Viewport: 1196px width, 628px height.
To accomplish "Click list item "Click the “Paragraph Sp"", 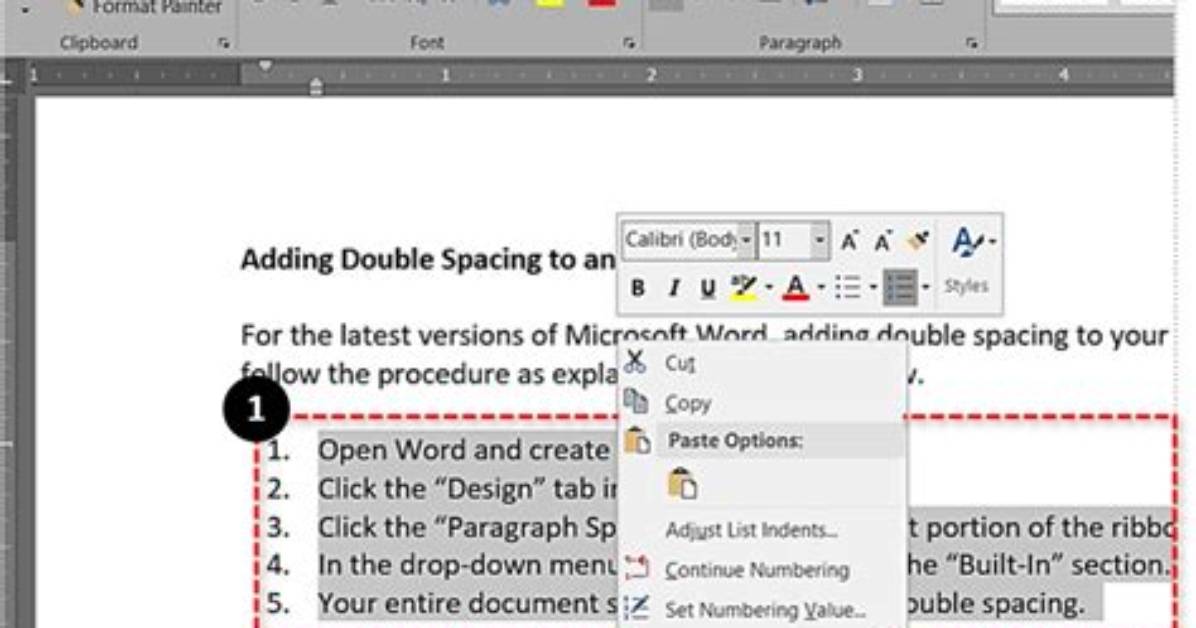I will (467, 527).
